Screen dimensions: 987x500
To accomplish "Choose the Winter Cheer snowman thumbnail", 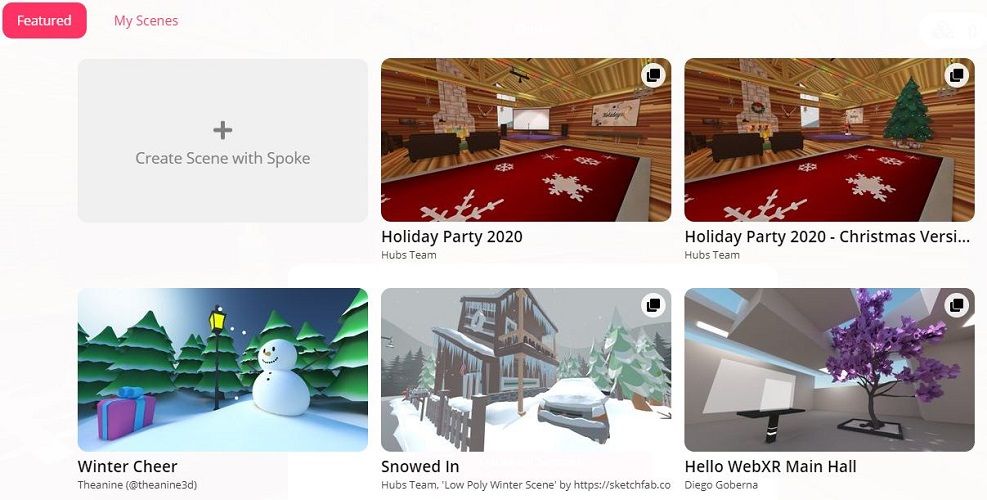I will (x=223, y=370).
